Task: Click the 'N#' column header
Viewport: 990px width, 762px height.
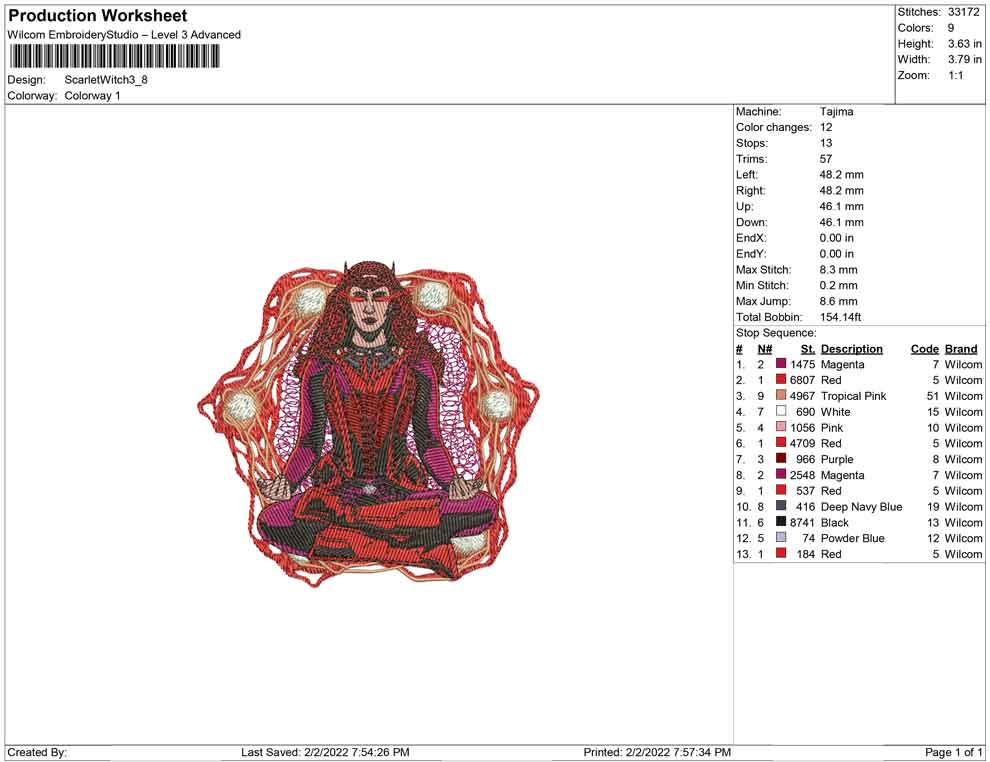Action: click(x=765, y=348)
